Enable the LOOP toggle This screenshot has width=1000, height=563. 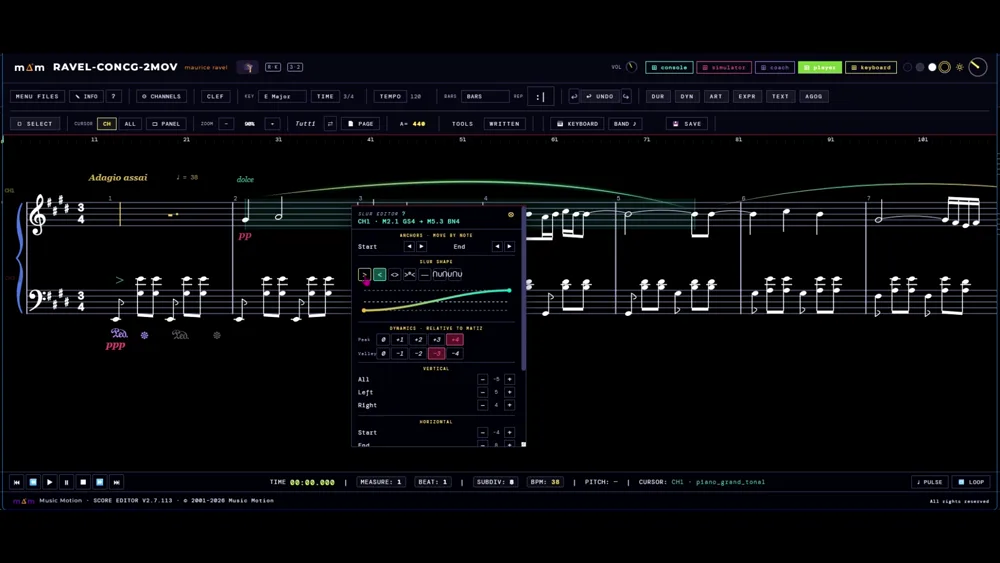click(971, 482)
